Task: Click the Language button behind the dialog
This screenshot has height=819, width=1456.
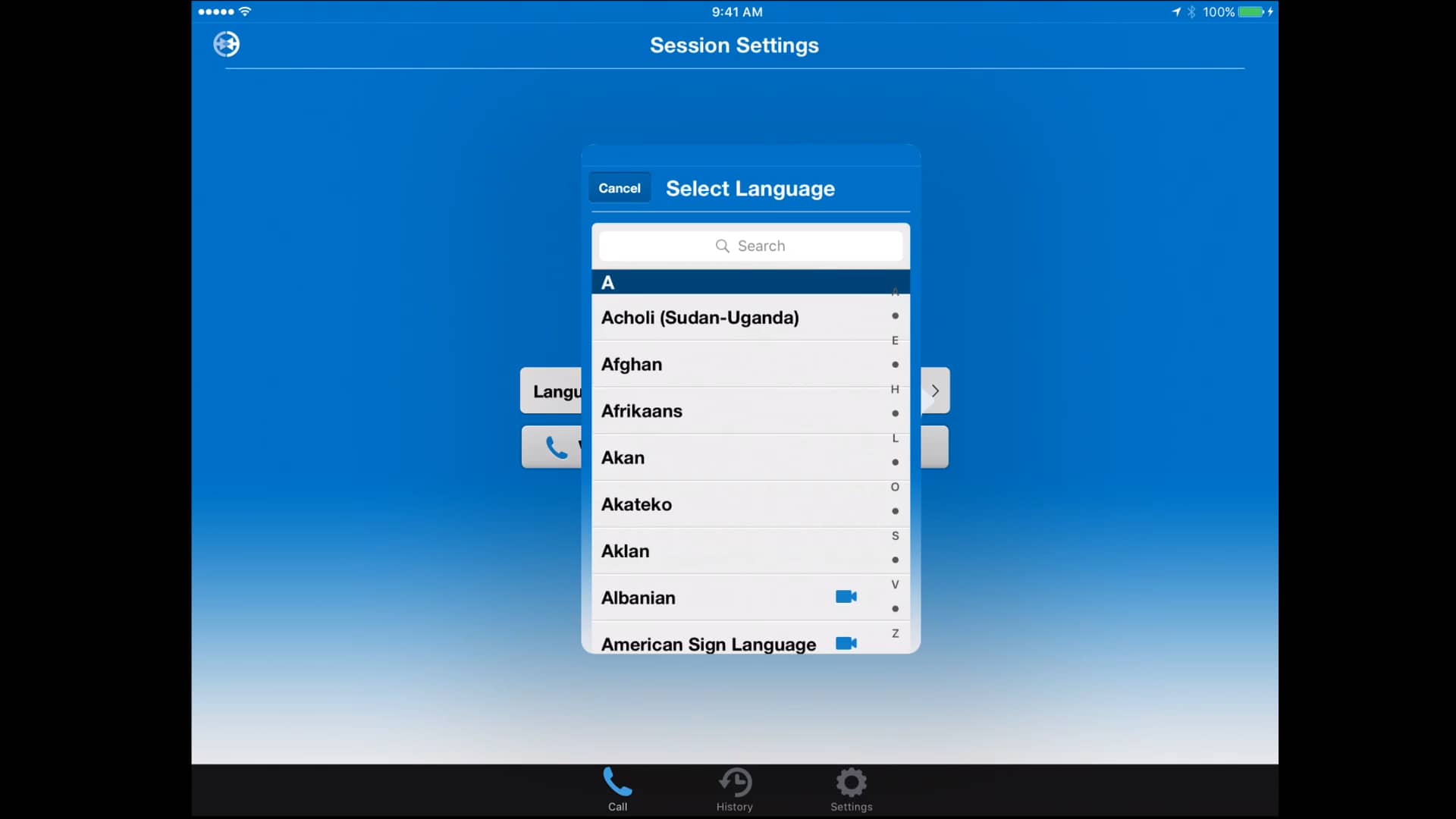Action: point(551,391)
